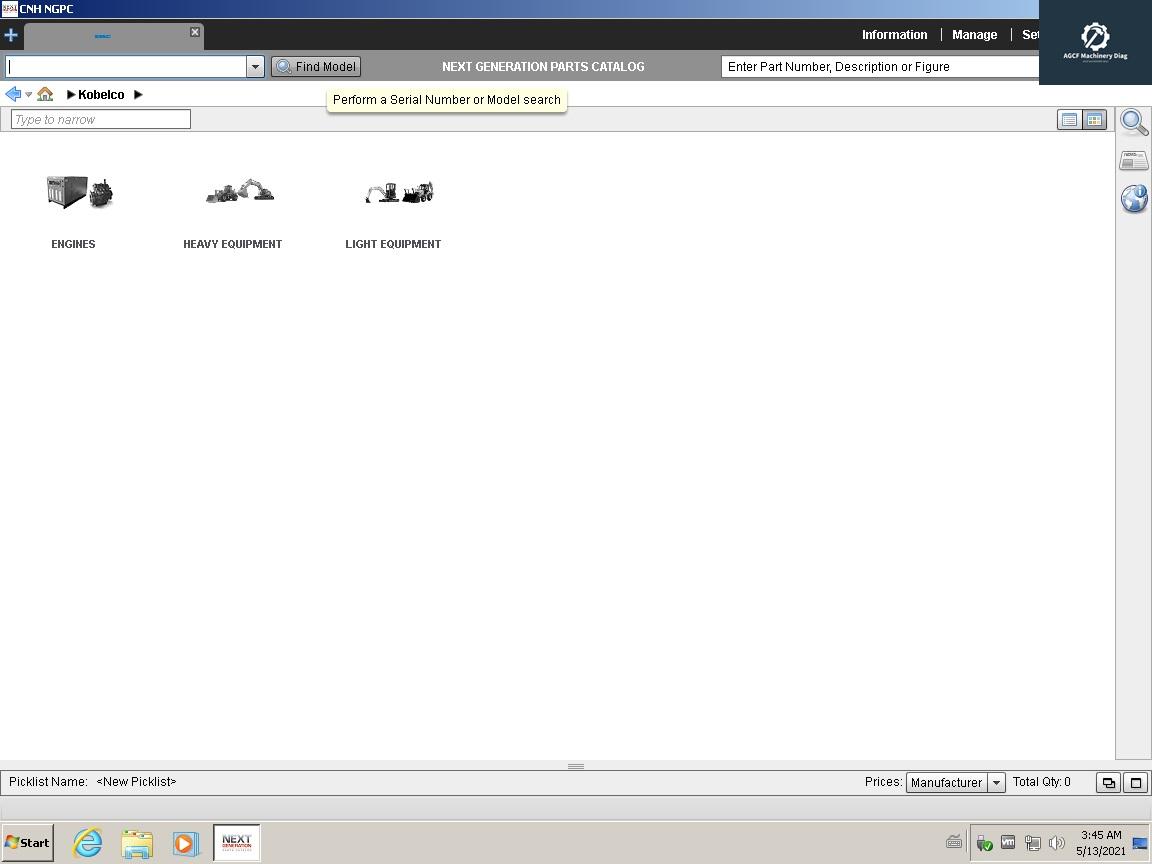Click the globe information icon on right sidebar
The image size is (1152, 864).
click(x=1134, y=198)
